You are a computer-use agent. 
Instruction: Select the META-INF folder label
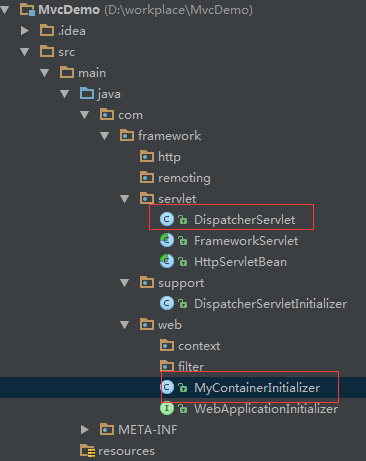coord(148,430)
